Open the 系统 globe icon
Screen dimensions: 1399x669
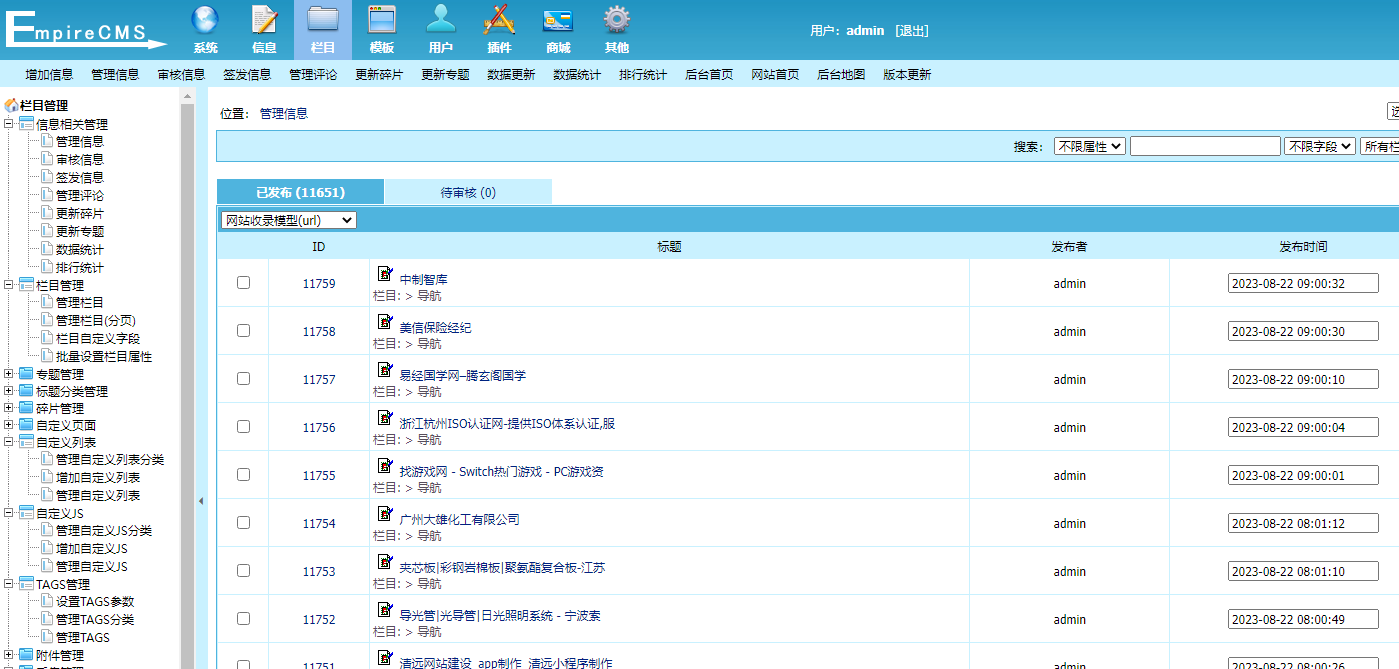205,19
